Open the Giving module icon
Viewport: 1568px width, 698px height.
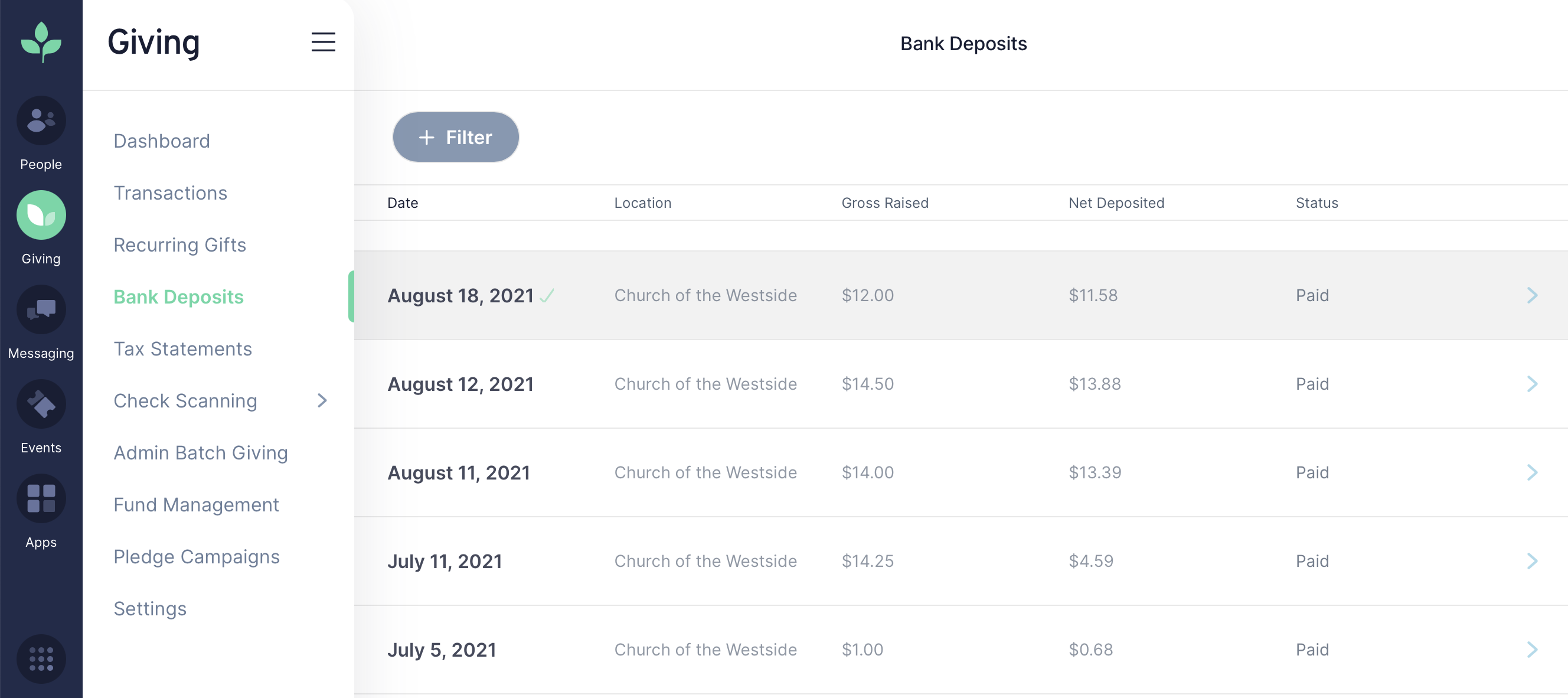[40, 214]
